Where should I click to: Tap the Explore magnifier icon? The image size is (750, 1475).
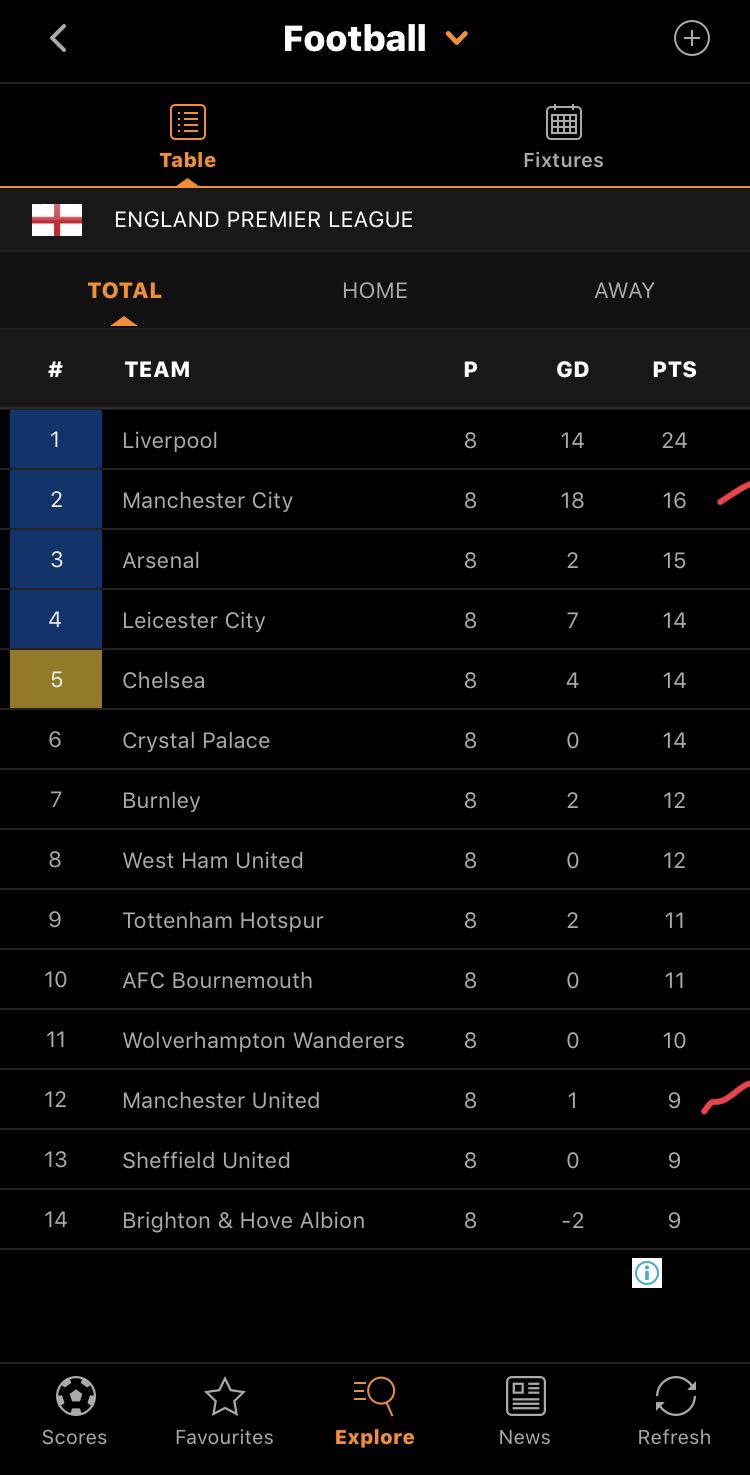click(375, 1394)
